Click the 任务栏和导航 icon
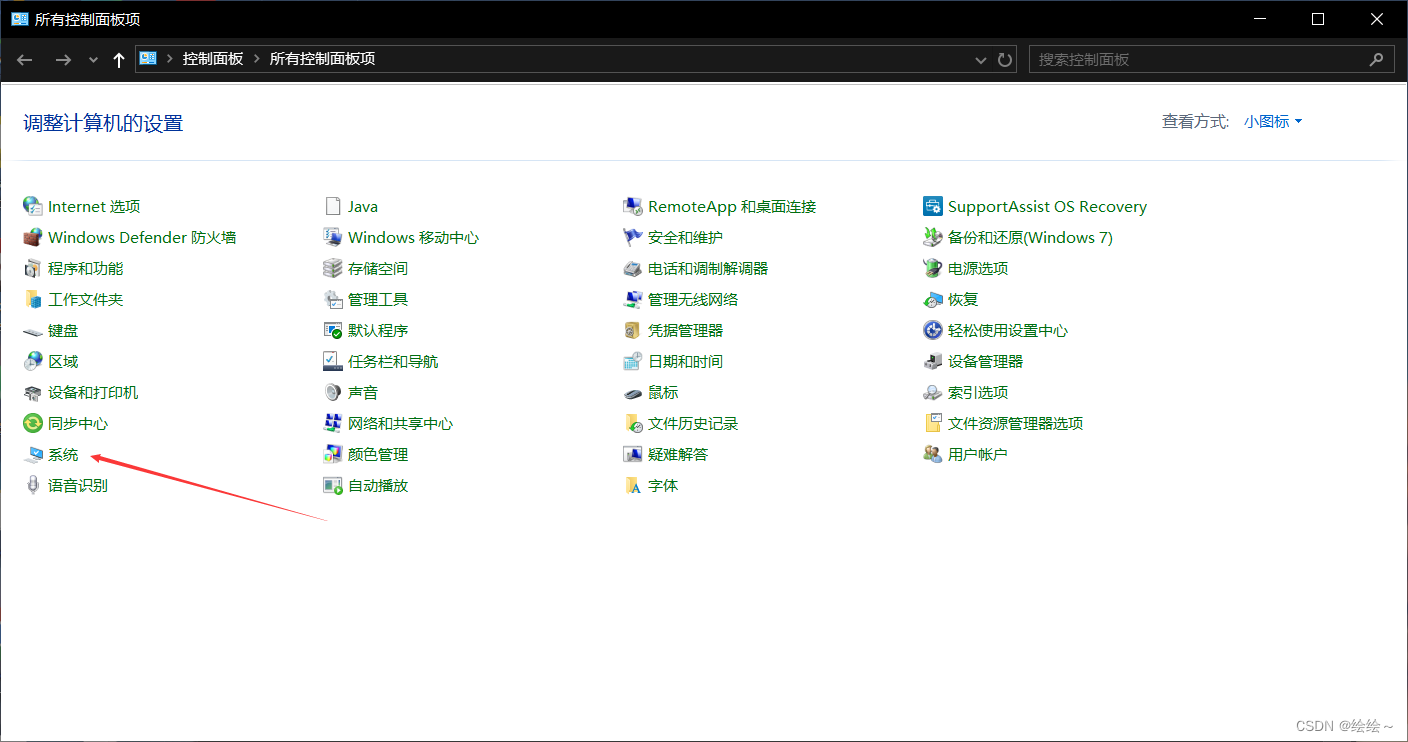This screenshot has width=1408, height=742. pyautogui.click(x=333, y=361)
